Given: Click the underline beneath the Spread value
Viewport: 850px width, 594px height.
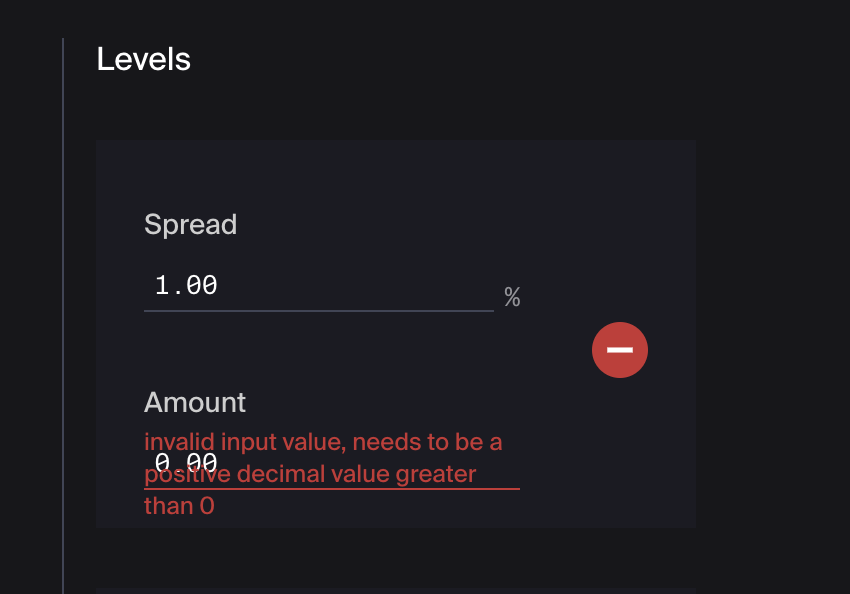Looking at the screenshot, I should pos(318,312).
